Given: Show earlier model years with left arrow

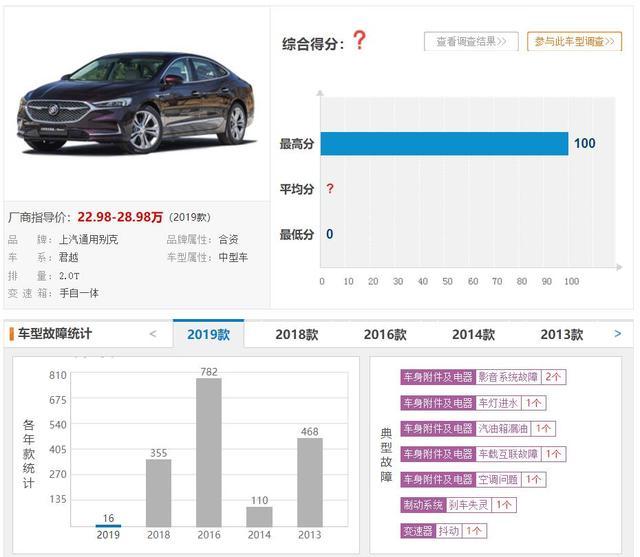Looking at the screenshot, I should (153, 334).
